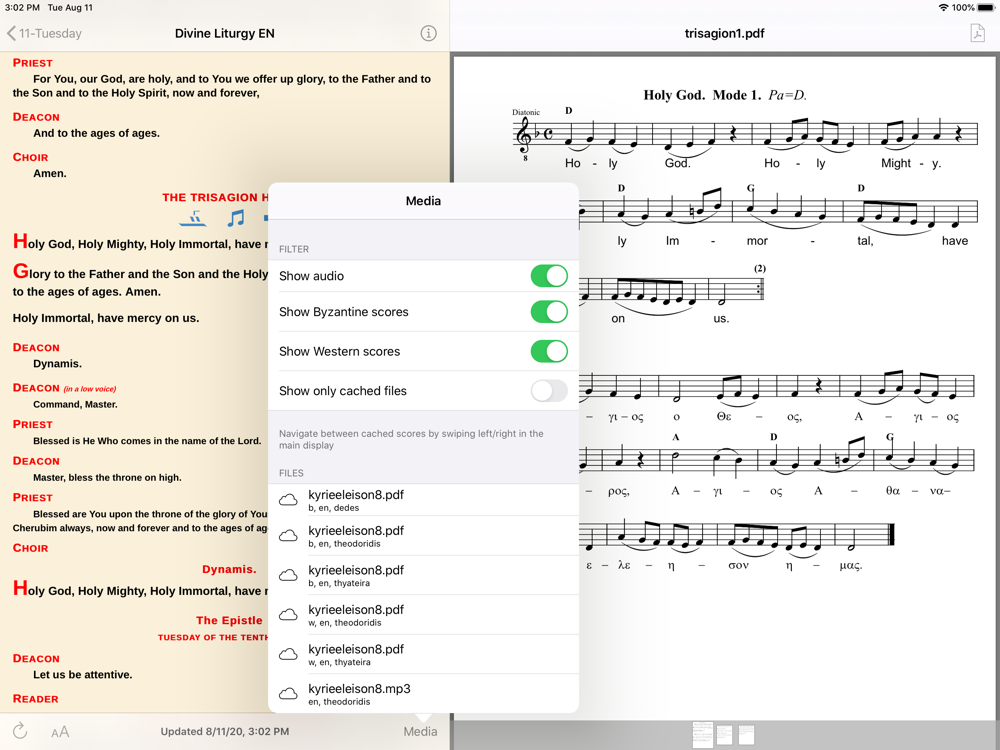
Task: Tap 'Holy Immortal, have mercy on us.' line
Action: pos(106,318)
